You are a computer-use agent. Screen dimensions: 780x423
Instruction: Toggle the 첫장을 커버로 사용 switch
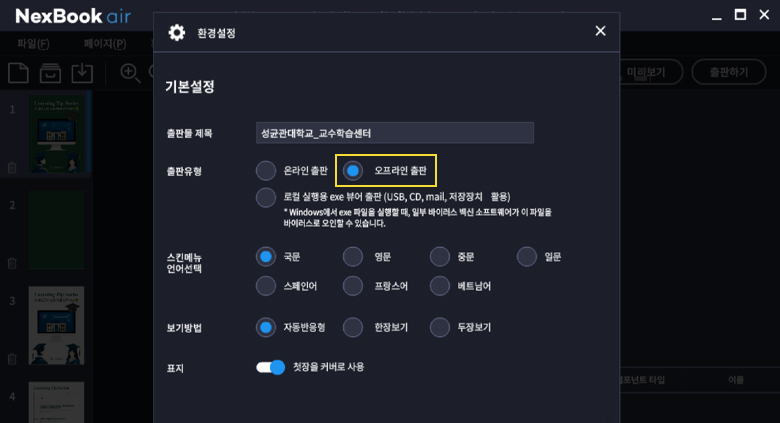pyautogui.click(x=271, y=367)
